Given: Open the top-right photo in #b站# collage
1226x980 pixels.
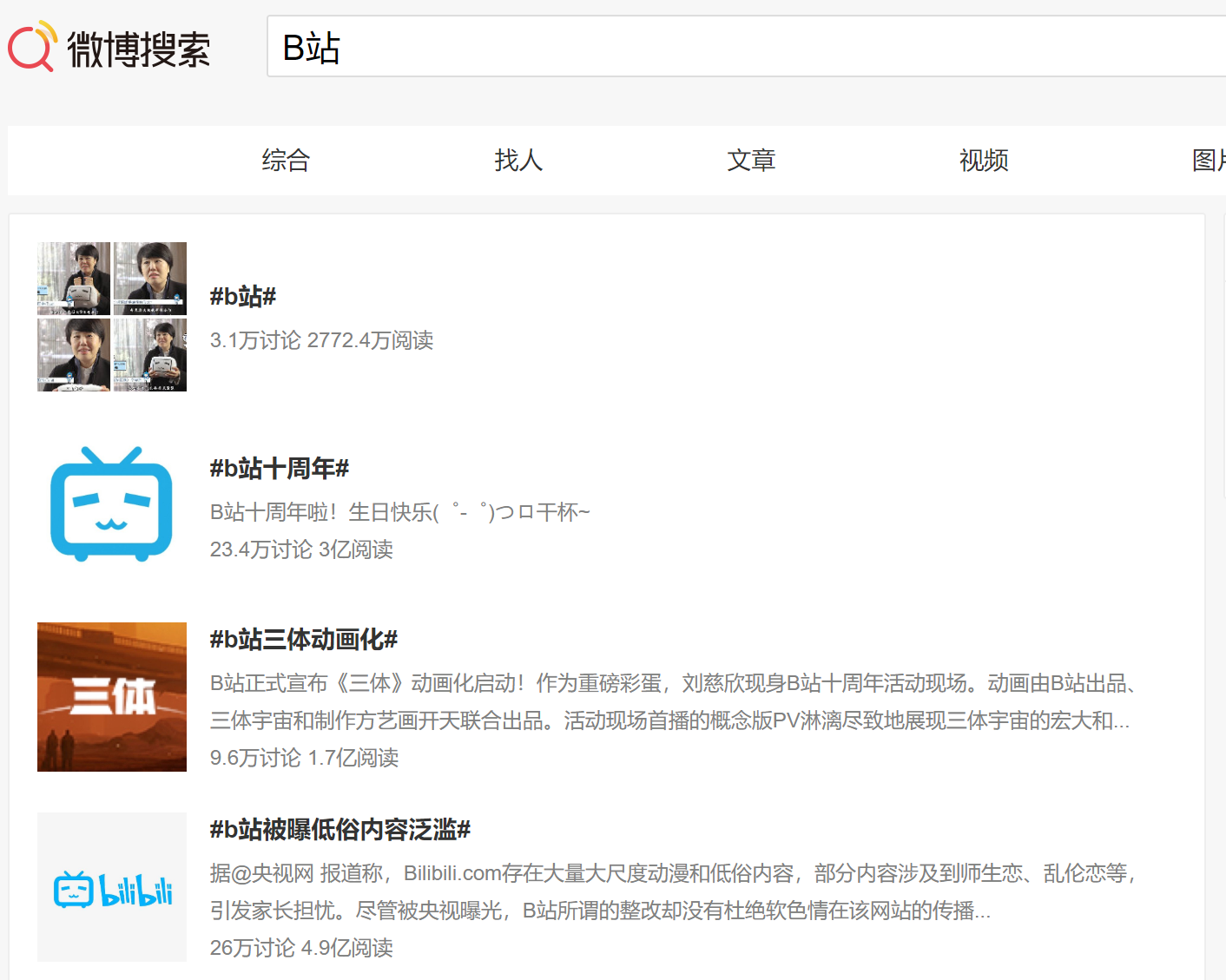Looking at the screenshot, I should coord(150,279).
